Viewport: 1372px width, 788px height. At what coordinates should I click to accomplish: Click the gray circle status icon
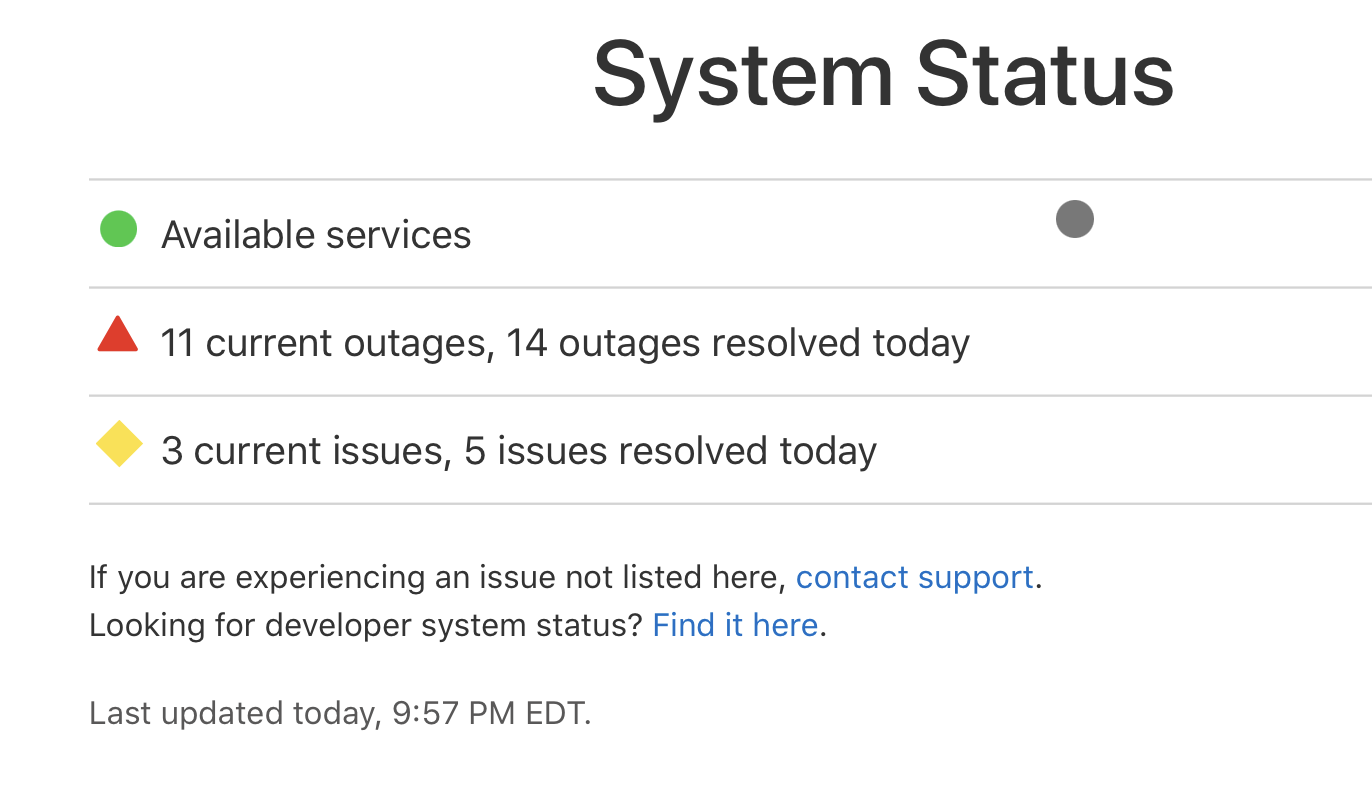(x=1075, y=219)
